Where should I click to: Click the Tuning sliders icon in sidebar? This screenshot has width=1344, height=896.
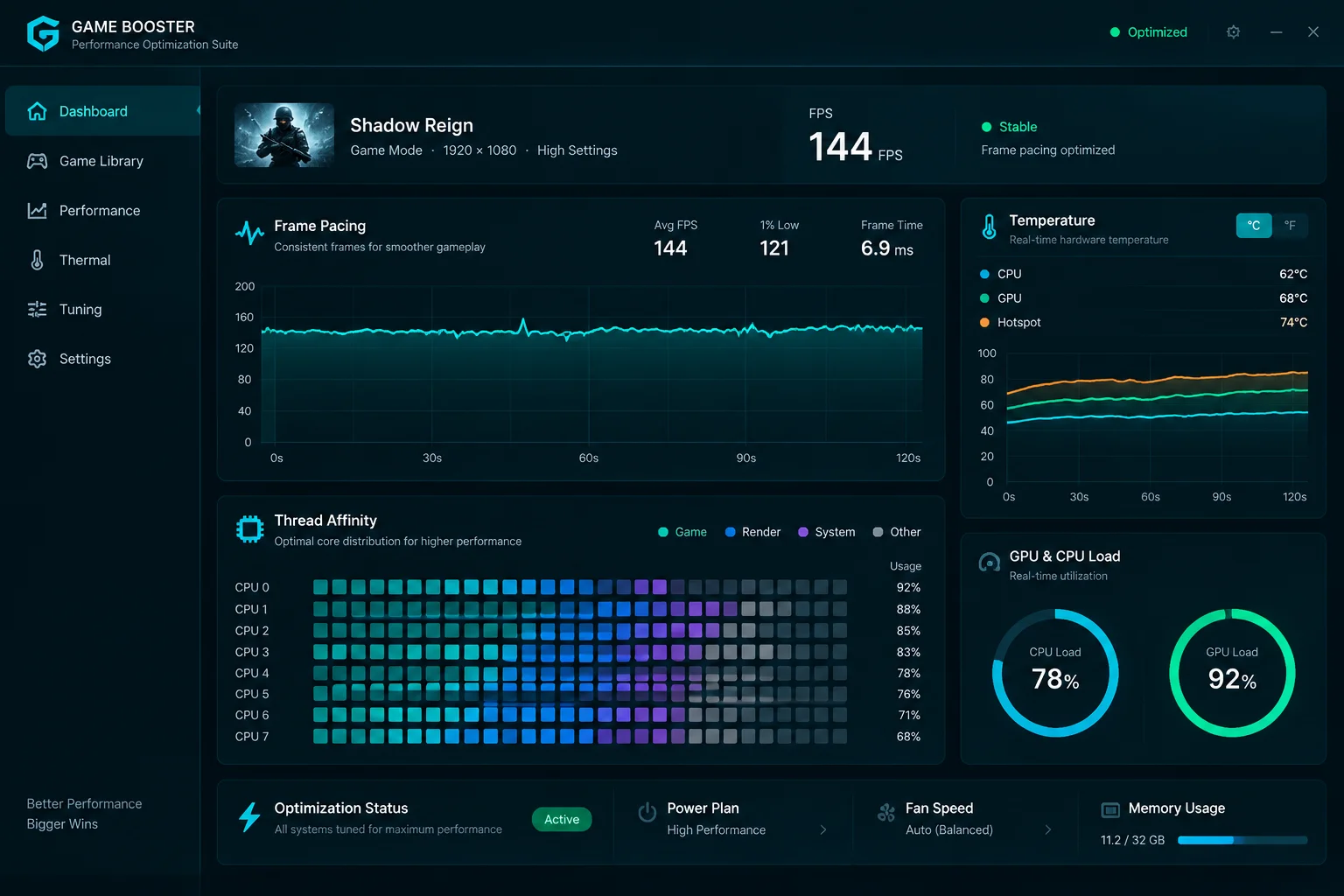[x=37, y=310]
